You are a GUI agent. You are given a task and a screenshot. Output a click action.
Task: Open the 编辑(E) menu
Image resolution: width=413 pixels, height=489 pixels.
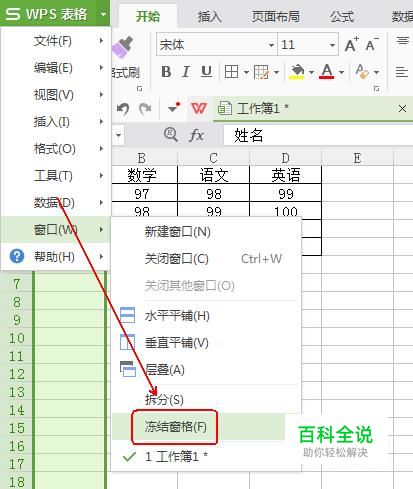[56, 68]
